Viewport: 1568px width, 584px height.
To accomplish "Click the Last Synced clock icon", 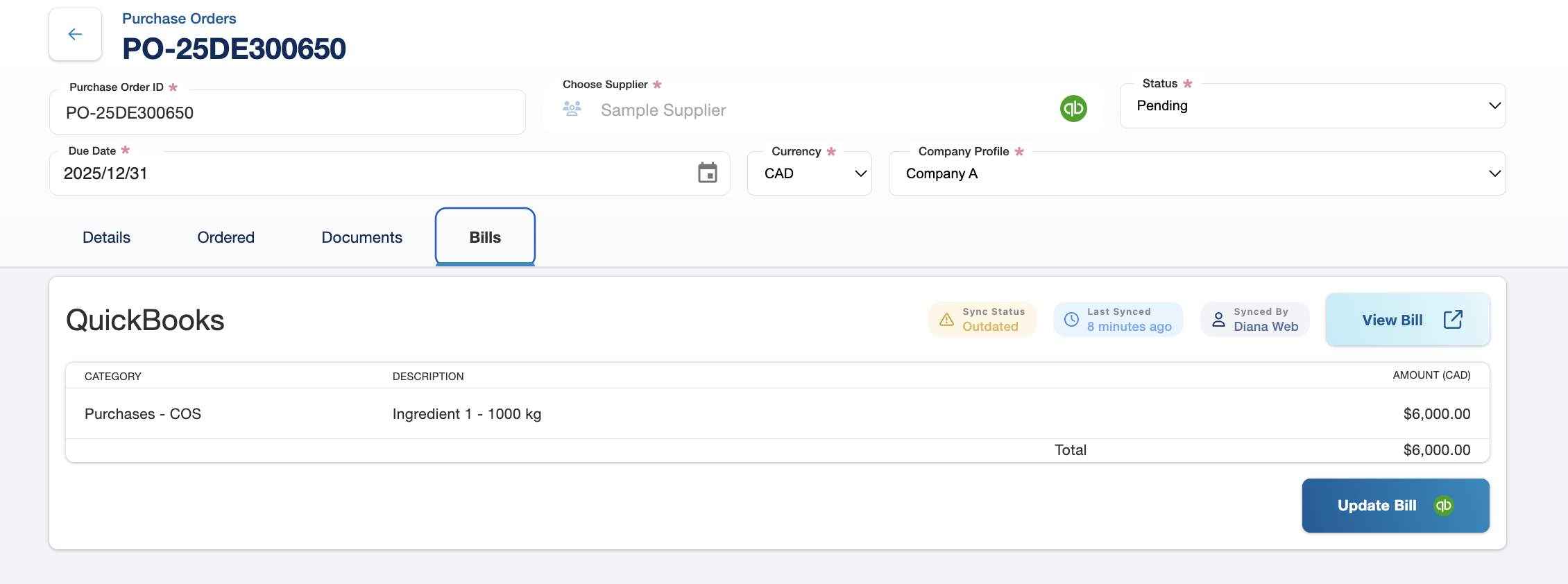I will 1071,320.
